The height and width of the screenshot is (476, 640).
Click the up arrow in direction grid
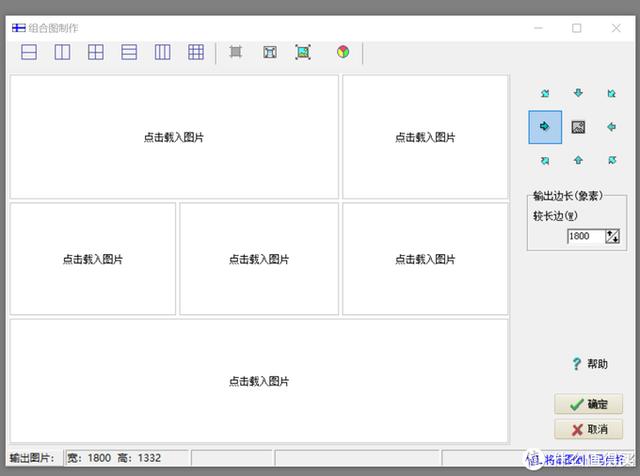578,160
